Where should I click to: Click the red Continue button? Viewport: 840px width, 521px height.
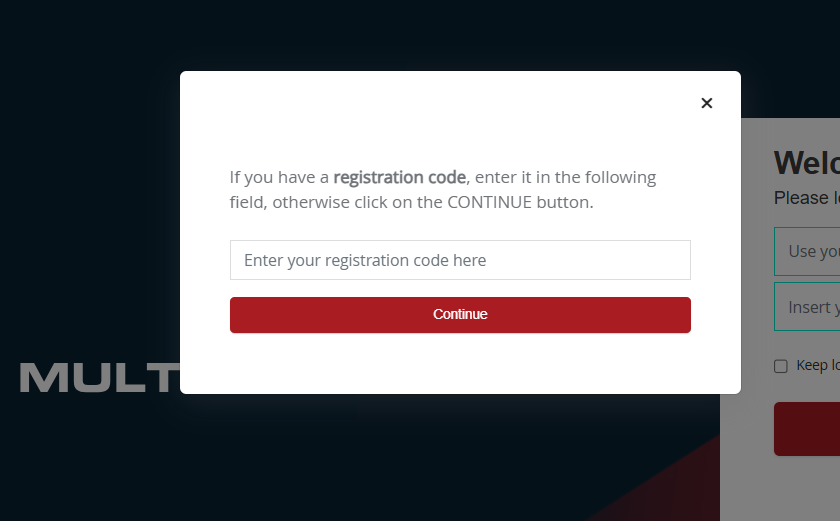460,315
